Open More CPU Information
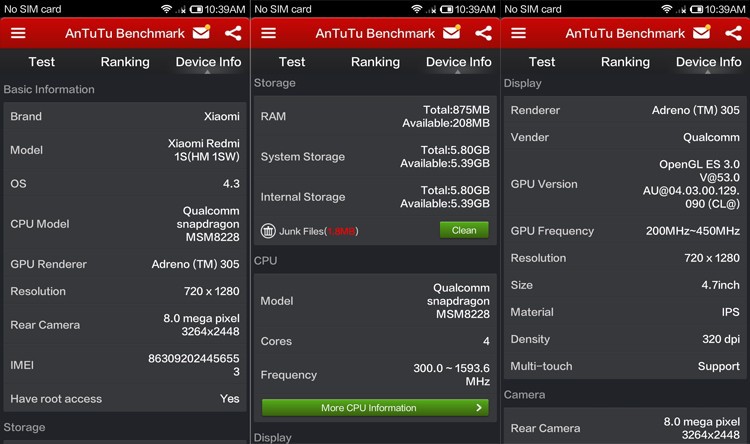Screen dimensions: 750x444 [x=370, y=408]
